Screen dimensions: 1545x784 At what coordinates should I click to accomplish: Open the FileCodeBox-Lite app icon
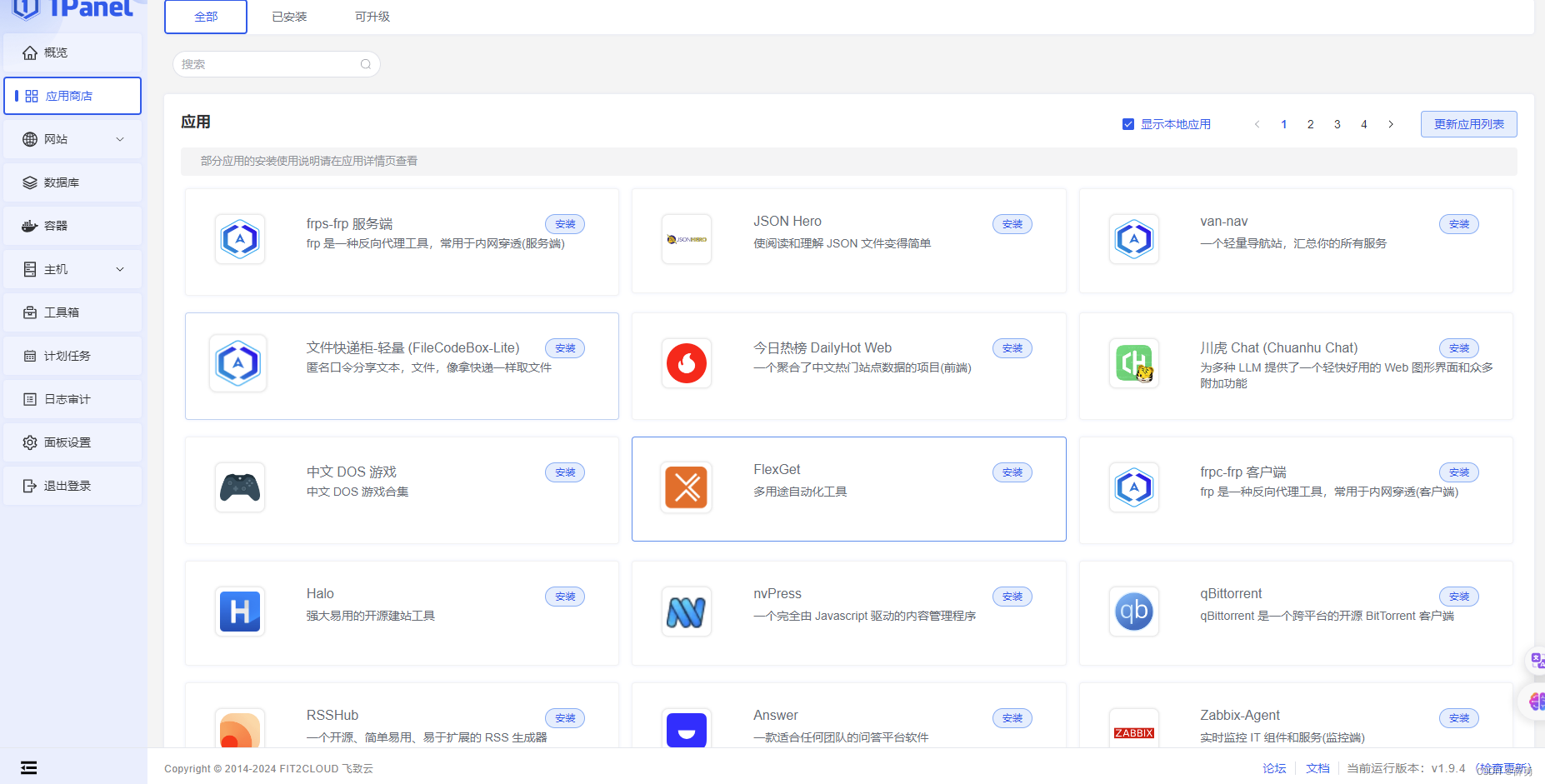tap(238, 363)
